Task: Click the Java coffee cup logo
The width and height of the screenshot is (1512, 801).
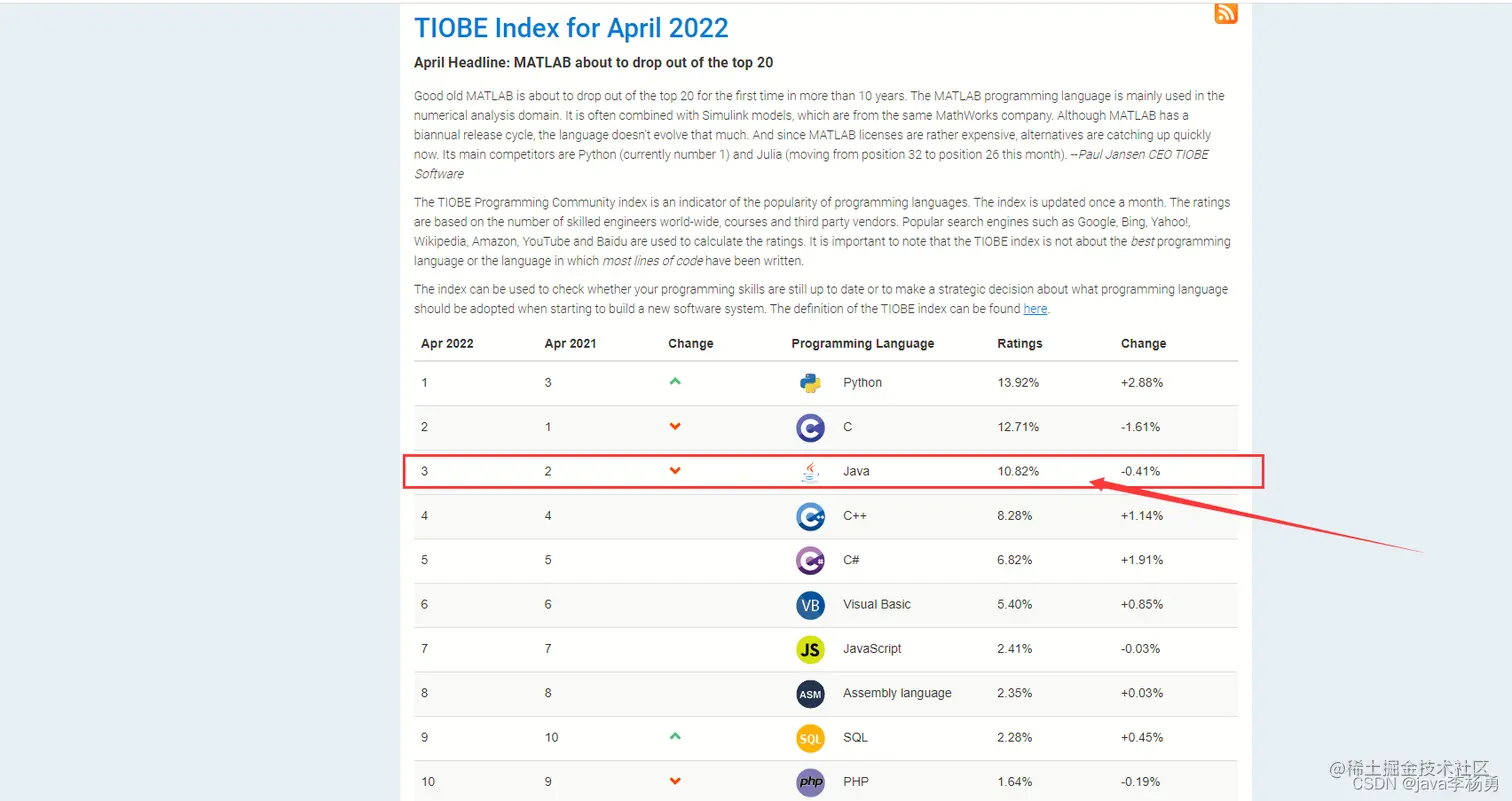Action: [x=810, y=471]
